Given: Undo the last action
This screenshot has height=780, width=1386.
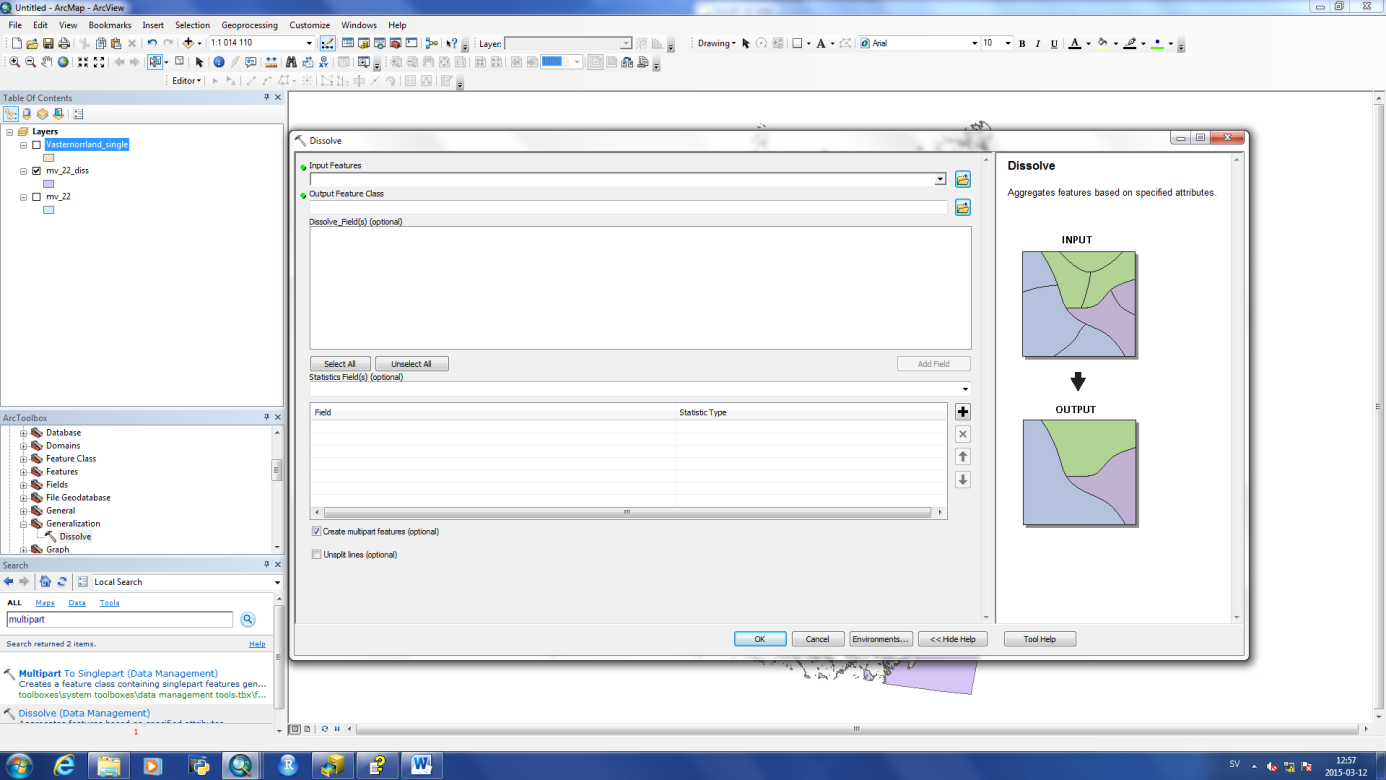Looking at the screenshot, I should (x=152, y=43).
